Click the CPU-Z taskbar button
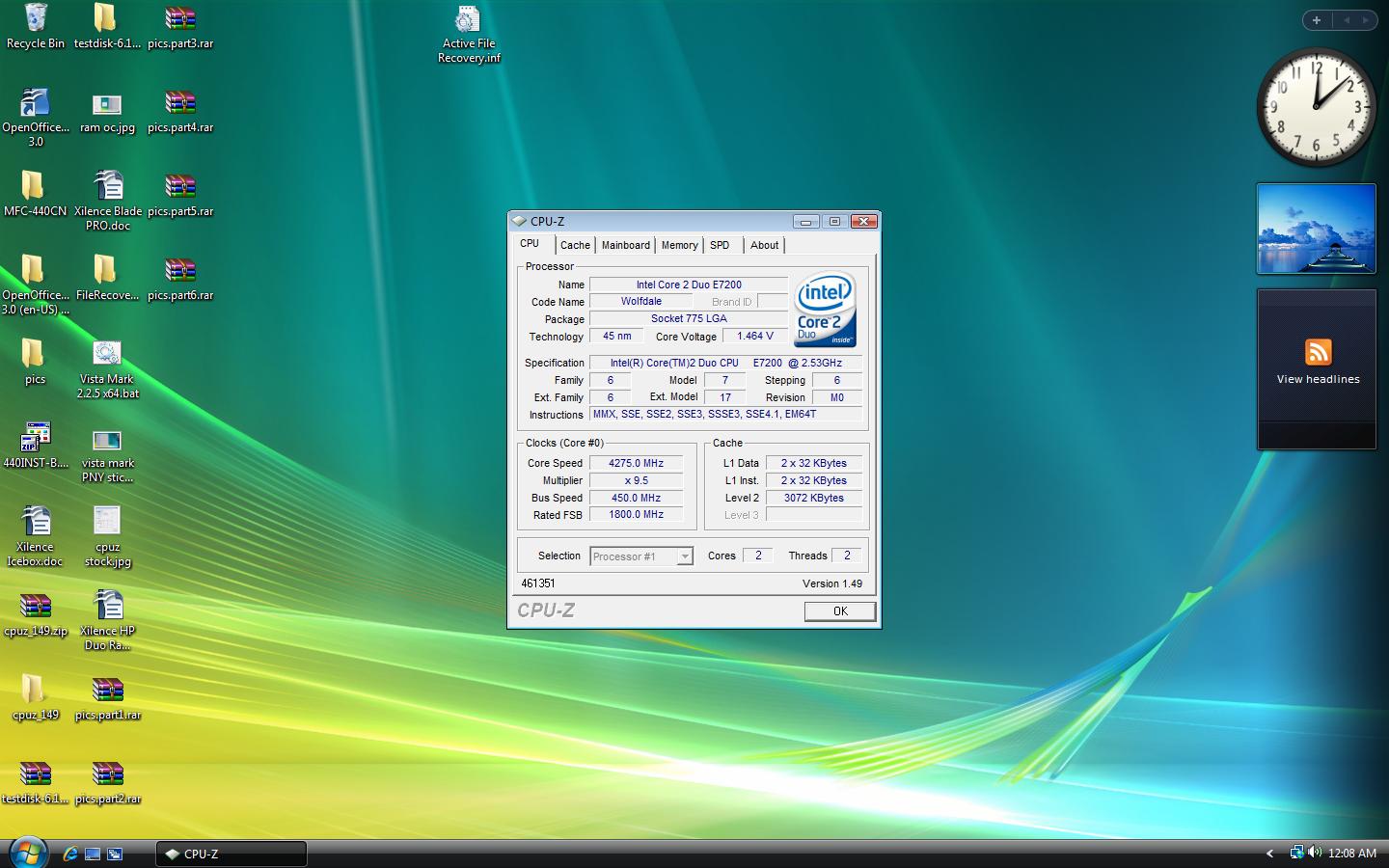The width and height of the screenshot is (1389, 868). pos(231,854)
